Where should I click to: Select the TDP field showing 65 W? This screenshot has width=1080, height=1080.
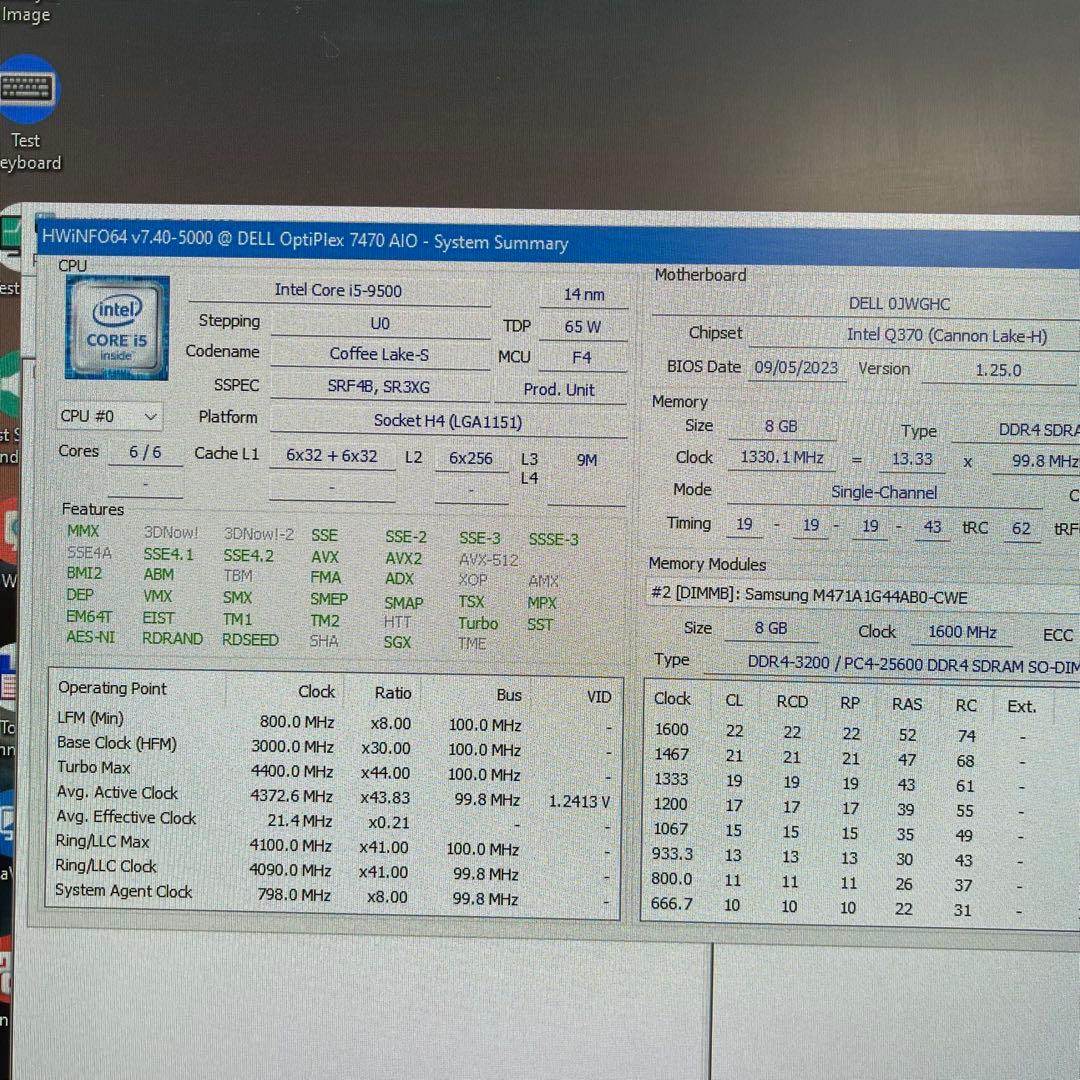click(582, 326)
